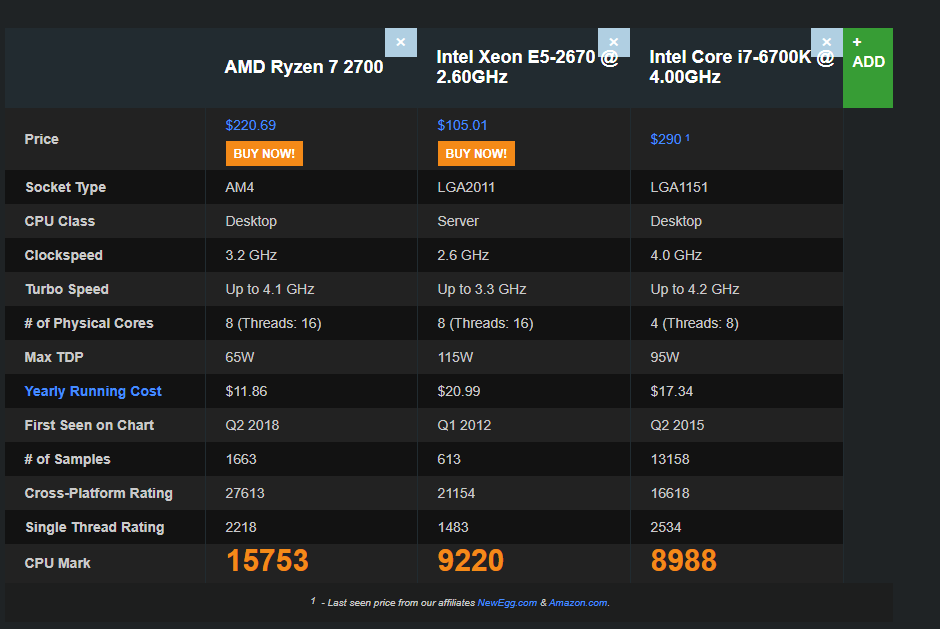The height and width of the screenshot is (629, 940).
Task: Click BUY NOW under the $220.69 price
Action: pyautogui.click(x=264, y=154)
